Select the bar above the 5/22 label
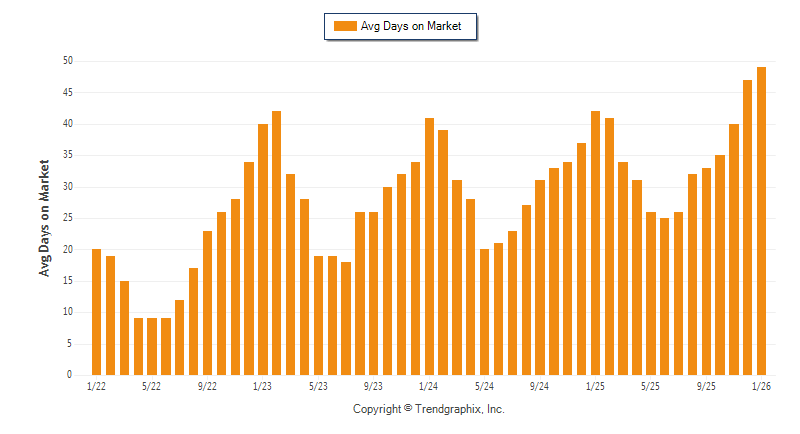The width and height of the screenshot is (800, 434). (152, 346)
